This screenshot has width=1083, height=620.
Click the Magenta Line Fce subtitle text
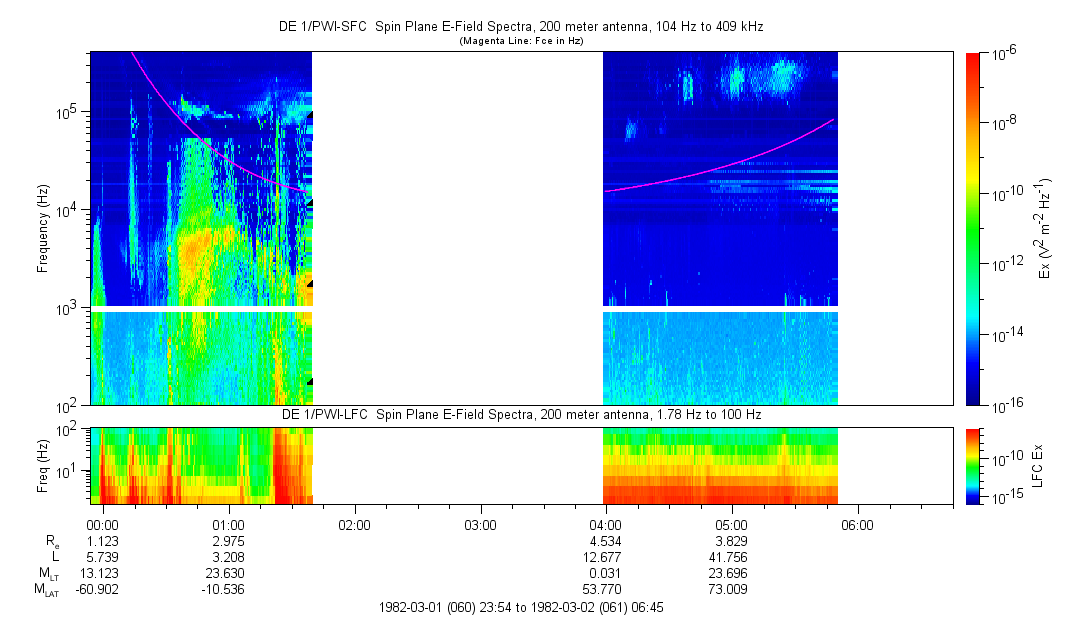pos(520,41)
